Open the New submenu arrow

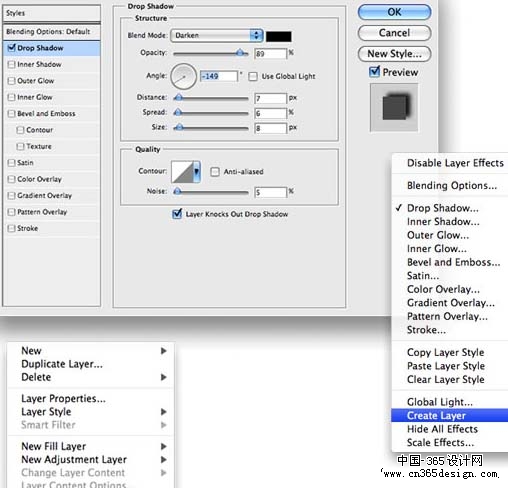click(x=163, y=351)
